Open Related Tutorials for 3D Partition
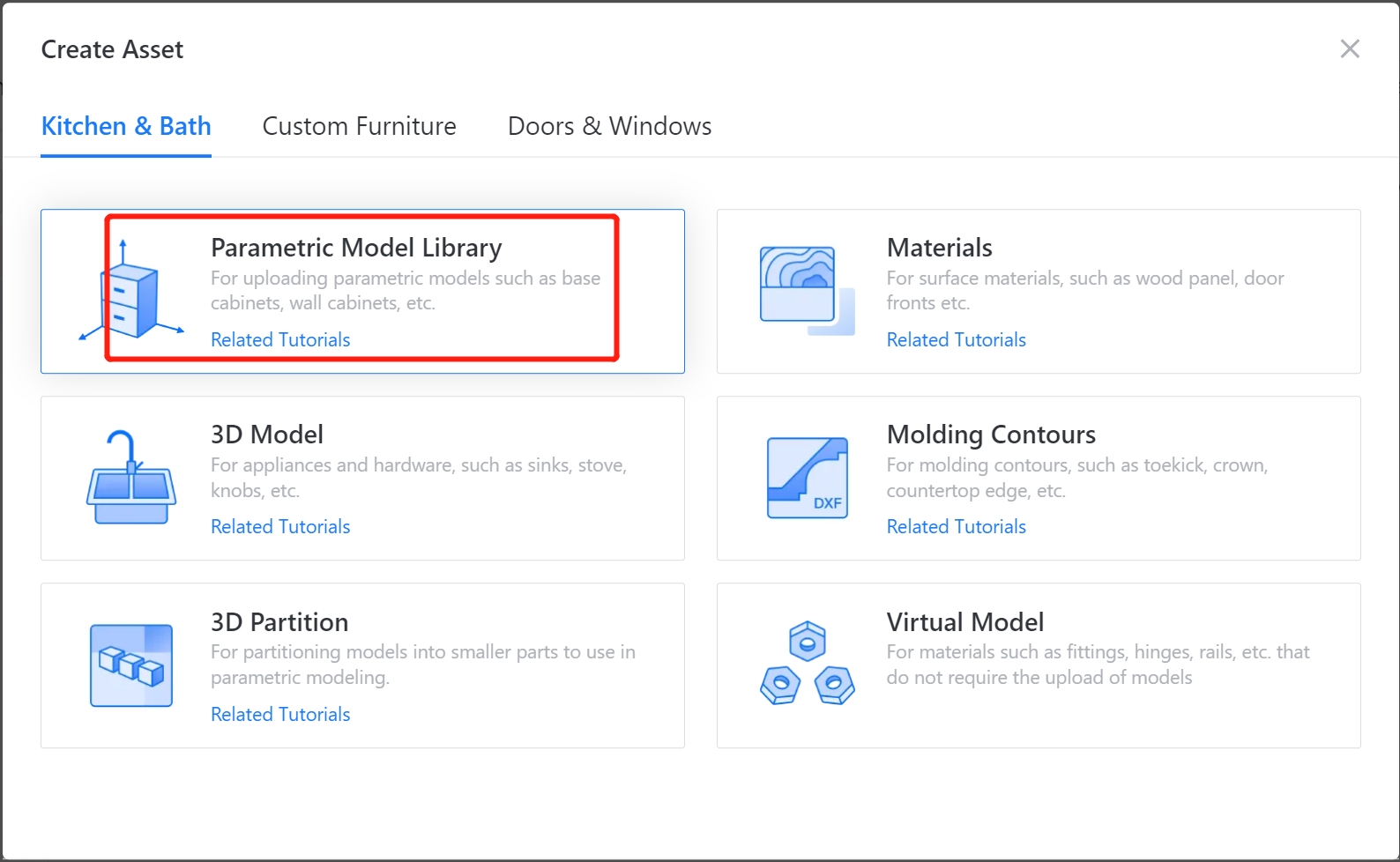 pos(280,715)
